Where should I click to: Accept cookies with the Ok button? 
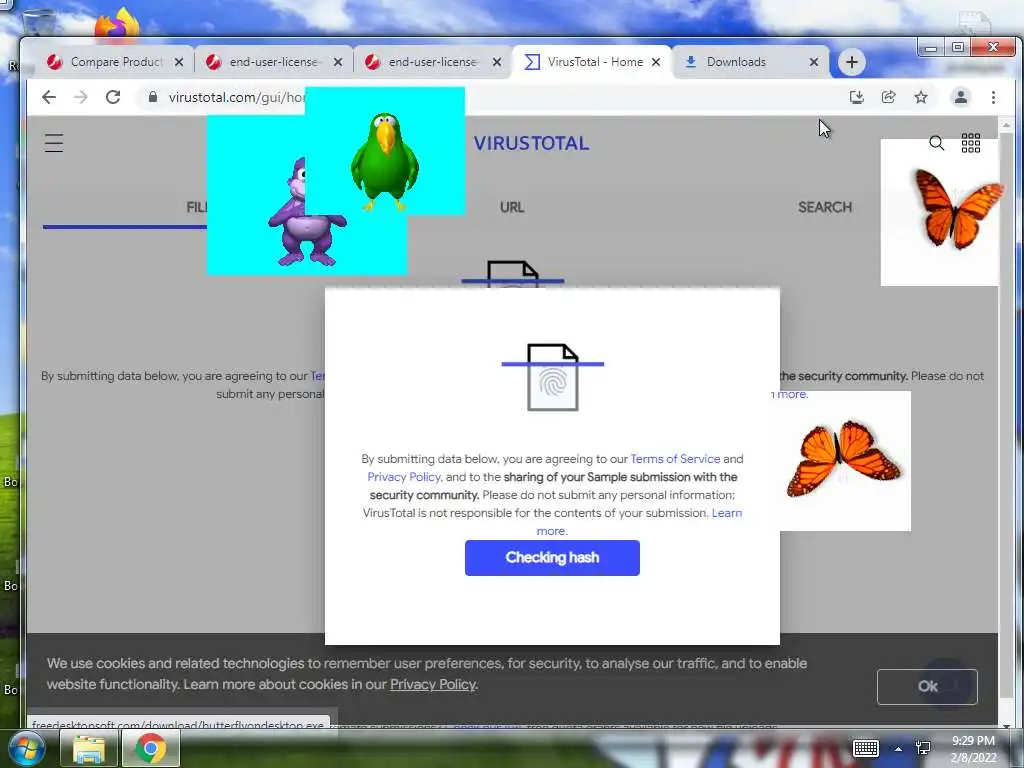coord(927,686)
